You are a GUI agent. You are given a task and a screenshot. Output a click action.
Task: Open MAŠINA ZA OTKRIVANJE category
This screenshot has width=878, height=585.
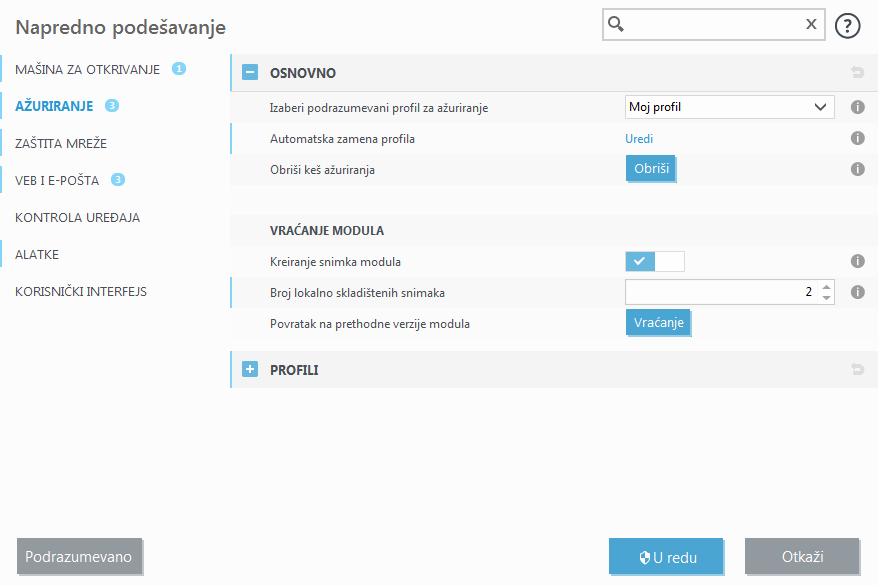[87, 69]
